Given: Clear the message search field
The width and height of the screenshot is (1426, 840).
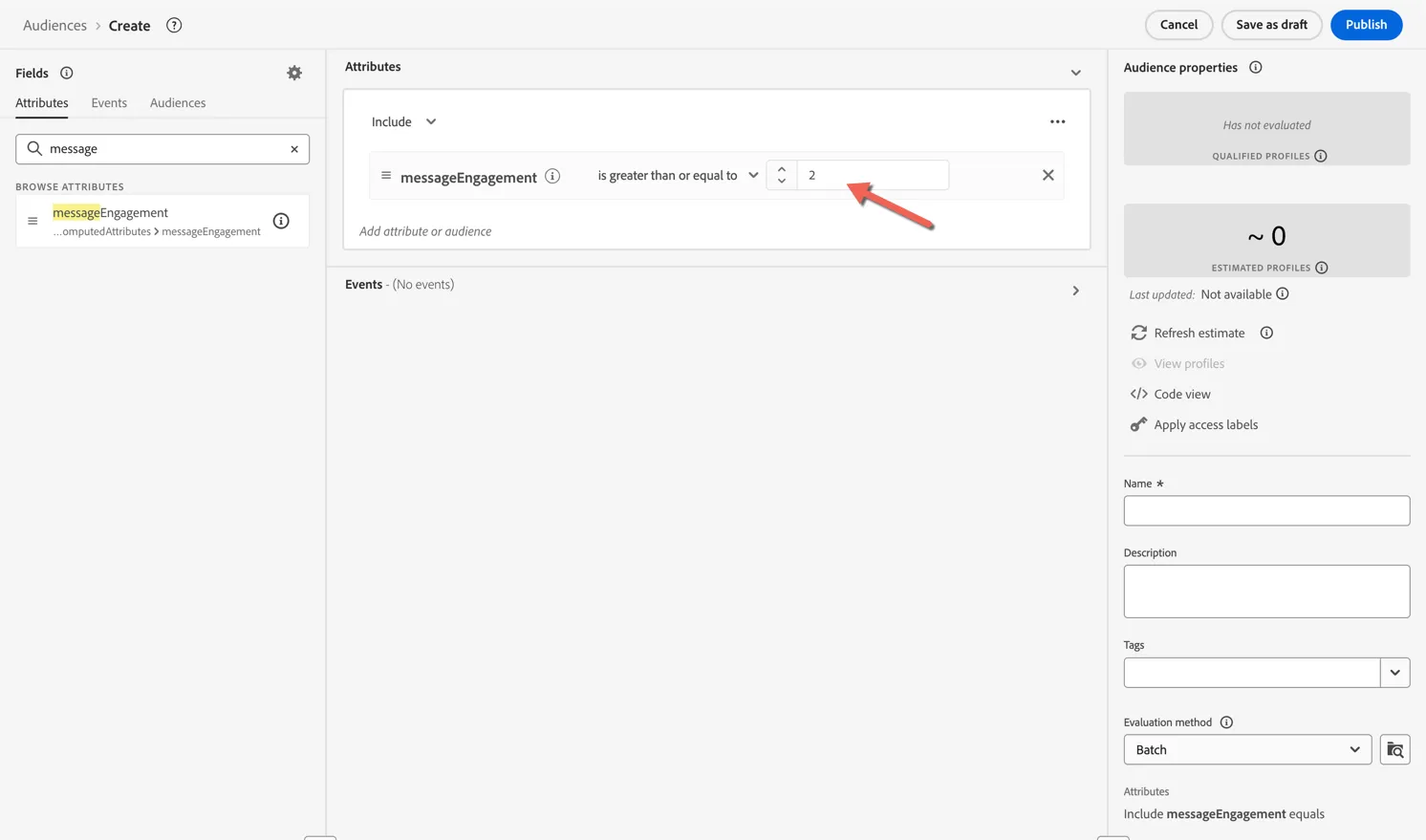Looking at the screenshot, I should click(294, 149).
